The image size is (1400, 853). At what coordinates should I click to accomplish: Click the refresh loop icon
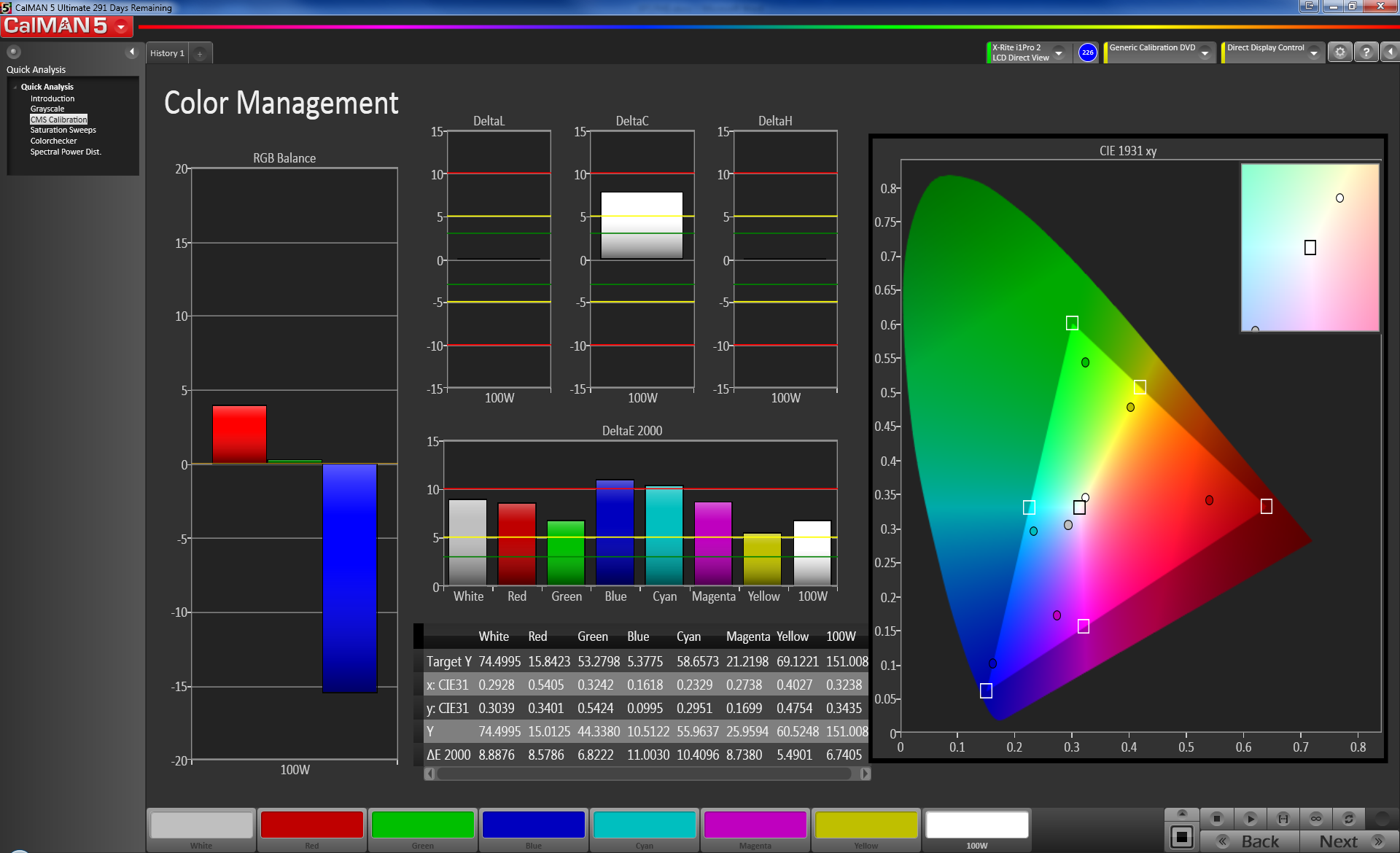(x=1349, y=819)
